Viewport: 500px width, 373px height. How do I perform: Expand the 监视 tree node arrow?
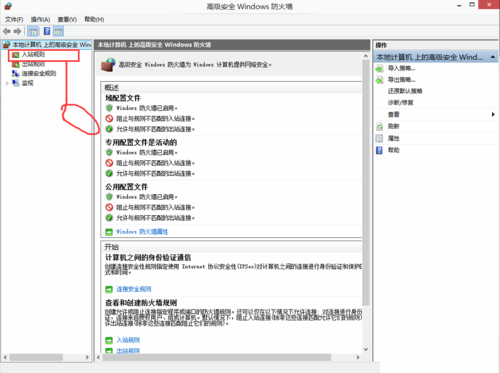point(7,83)
